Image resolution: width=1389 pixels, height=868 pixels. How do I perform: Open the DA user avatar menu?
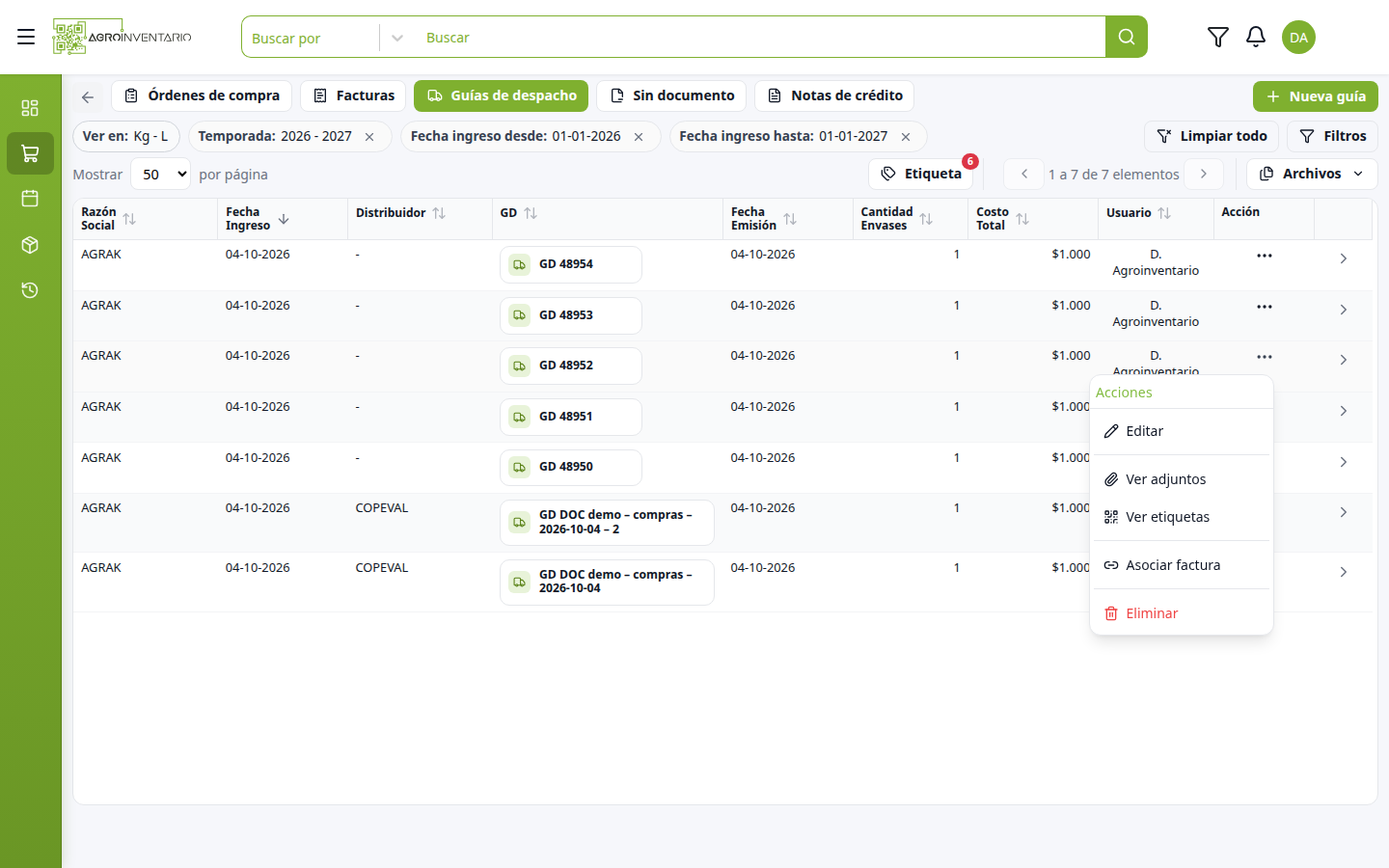(1298, 37)
